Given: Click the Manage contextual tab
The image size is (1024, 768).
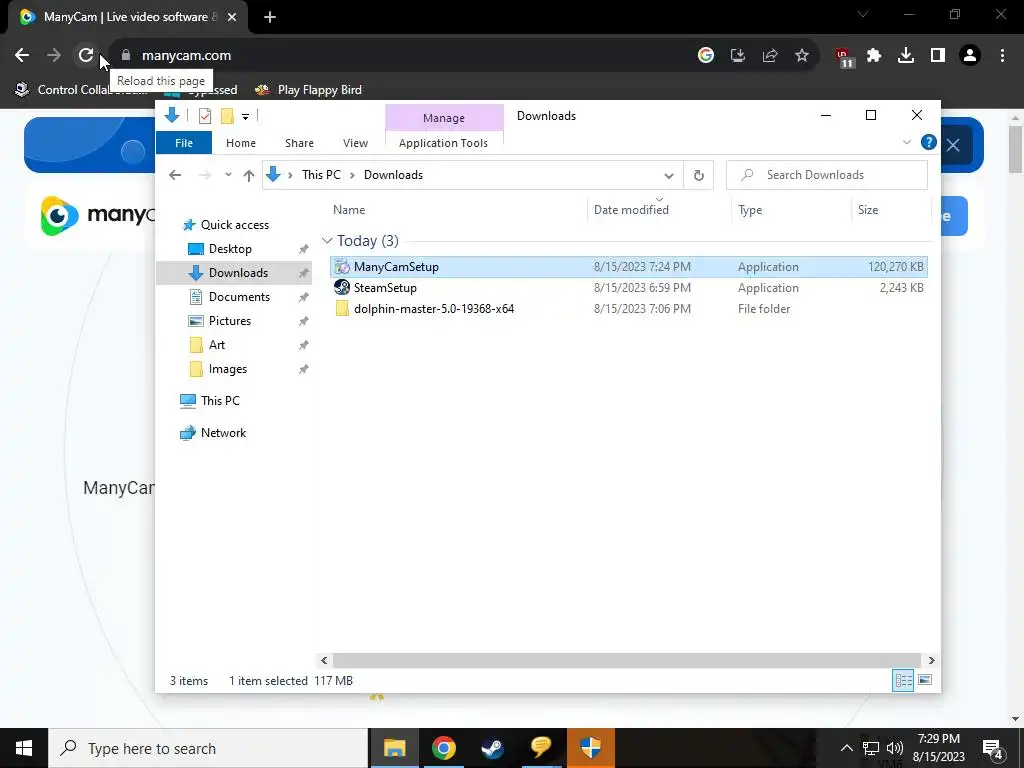Looking at the screenshot, I should pos(444,118).
